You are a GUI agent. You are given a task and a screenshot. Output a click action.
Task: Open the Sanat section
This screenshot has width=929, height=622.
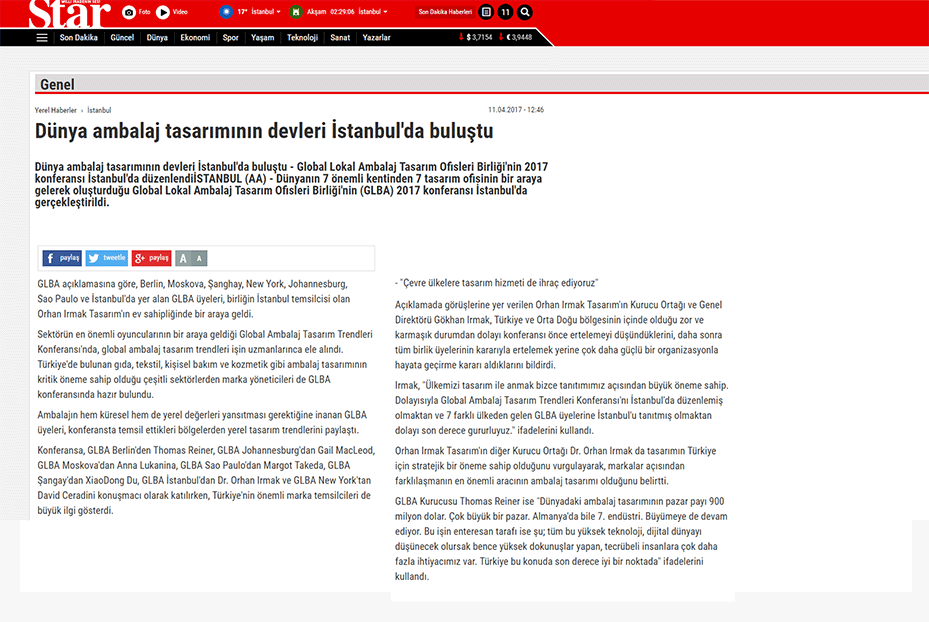(x=340, y=37)
